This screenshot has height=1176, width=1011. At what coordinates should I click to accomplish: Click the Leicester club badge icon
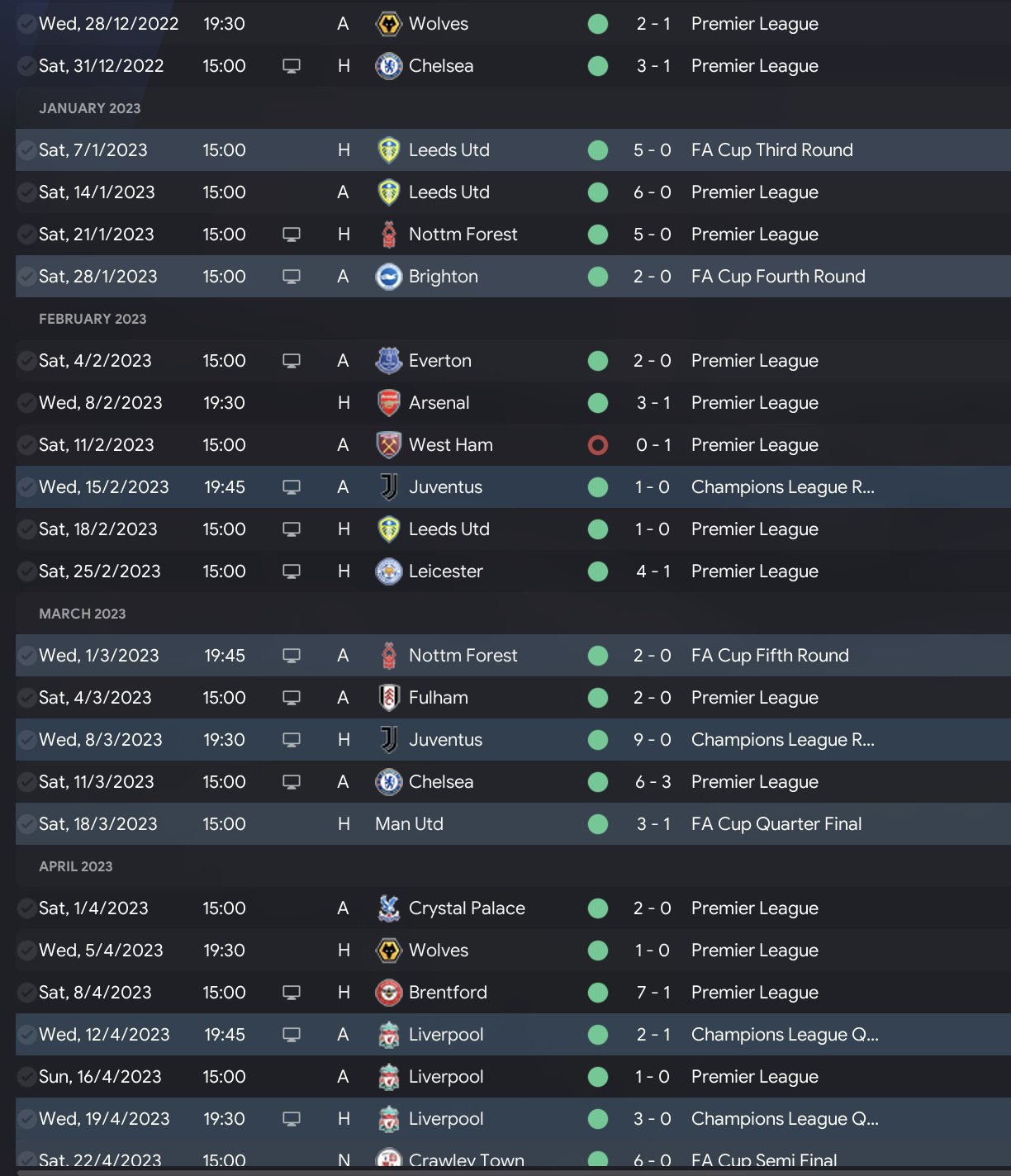pyautogui.click(x=388, y=571)
